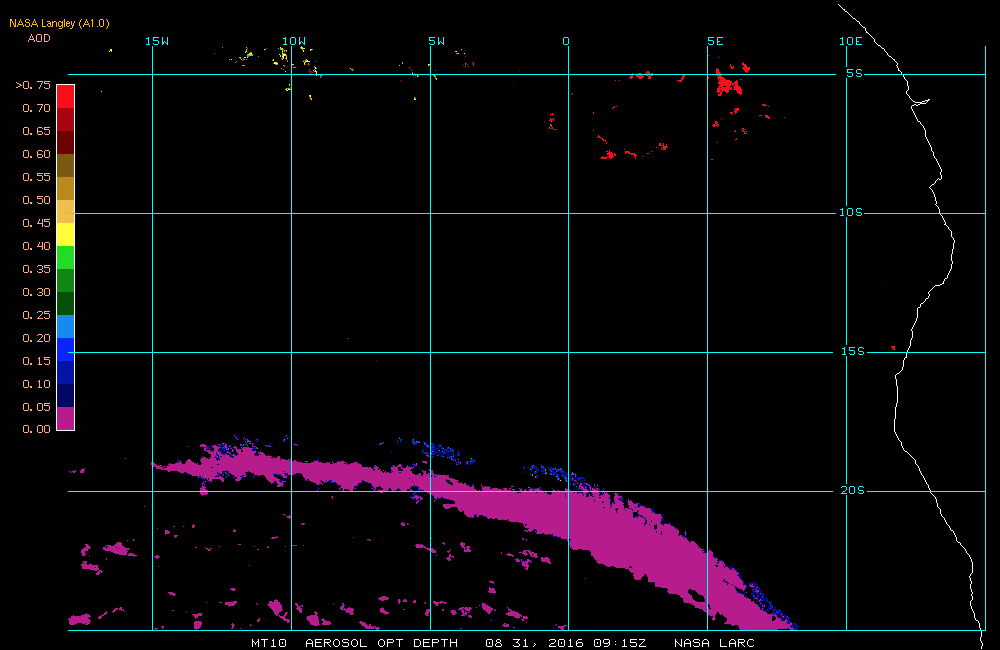Viewport: 1000px width, 650px height.
Task: Click the AOD legend heading
Action: (x=39, y=38)
